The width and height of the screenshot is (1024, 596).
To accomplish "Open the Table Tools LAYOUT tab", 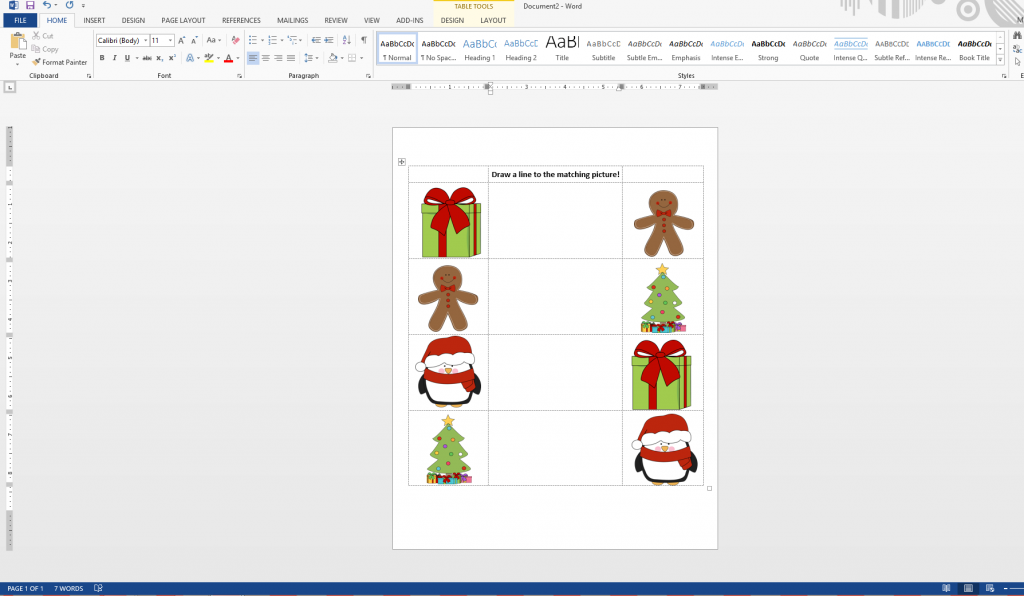I will 493,20.
